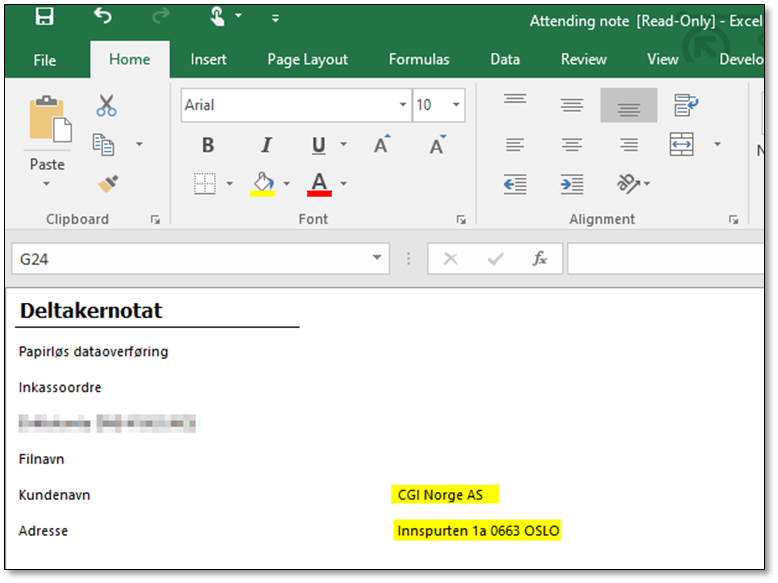
Task: Toggle Bold formatting
Action: [x=208, y=146]
